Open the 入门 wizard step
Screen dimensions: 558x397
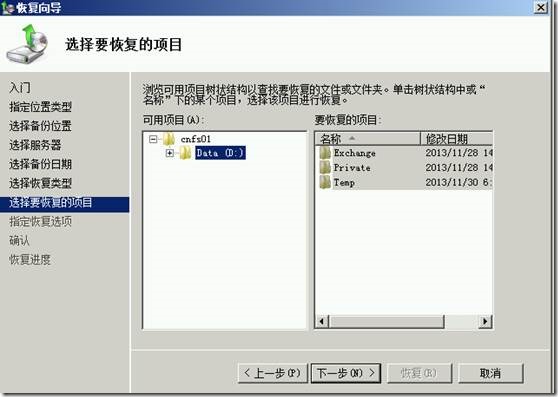pos(20,88)
